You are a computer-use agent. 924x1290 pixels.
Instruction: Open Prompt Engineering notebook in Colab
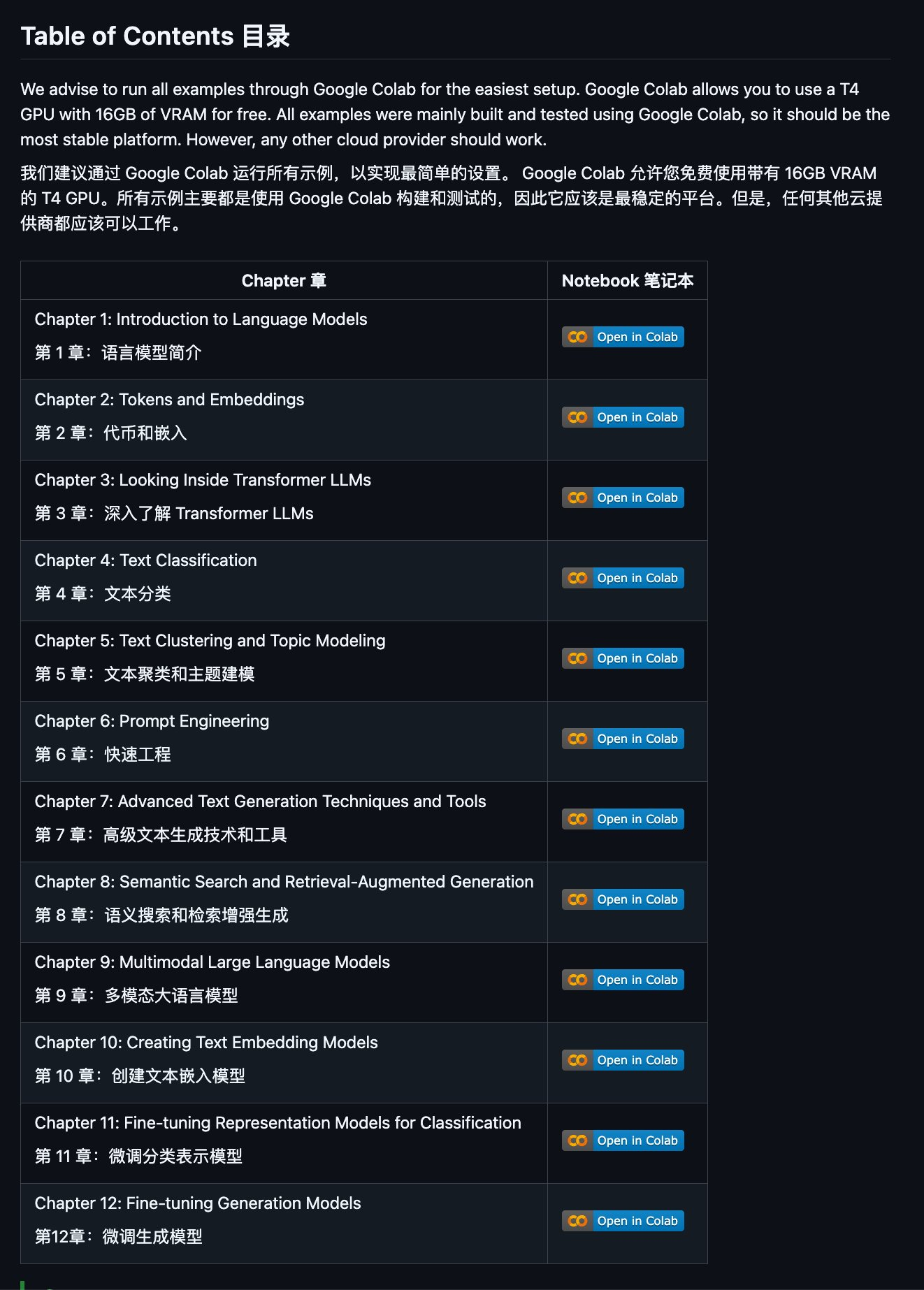pos(623,739)
